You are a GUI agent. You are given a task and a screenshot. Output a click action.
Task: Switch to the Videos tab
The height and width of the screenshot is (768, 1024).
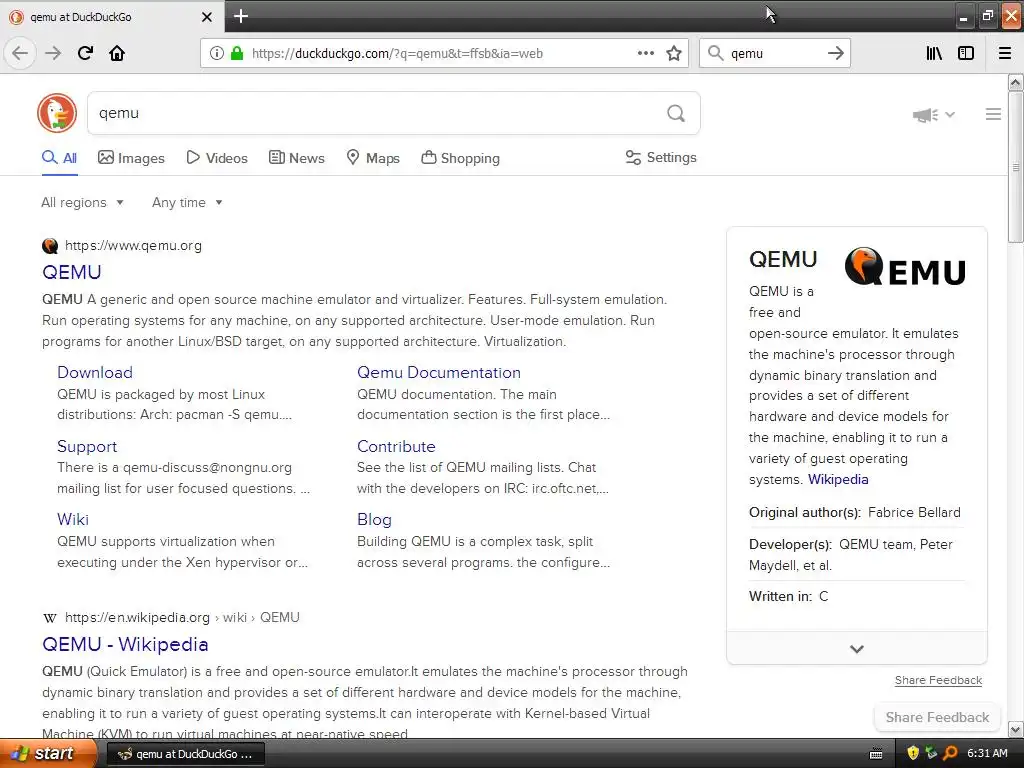217,158
